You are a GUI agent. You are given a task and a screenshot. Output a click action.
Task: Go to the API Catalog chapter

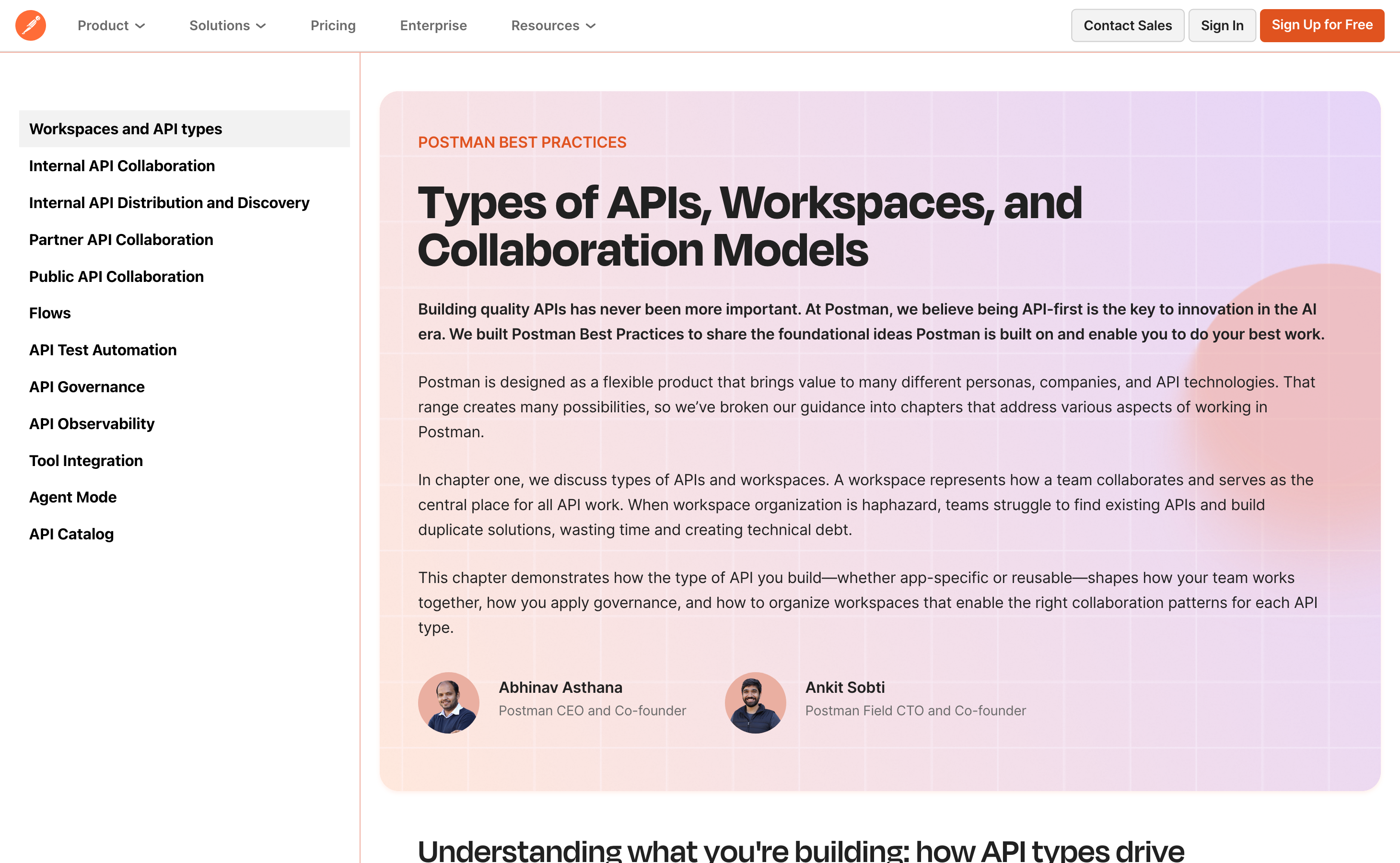(71, 534)
